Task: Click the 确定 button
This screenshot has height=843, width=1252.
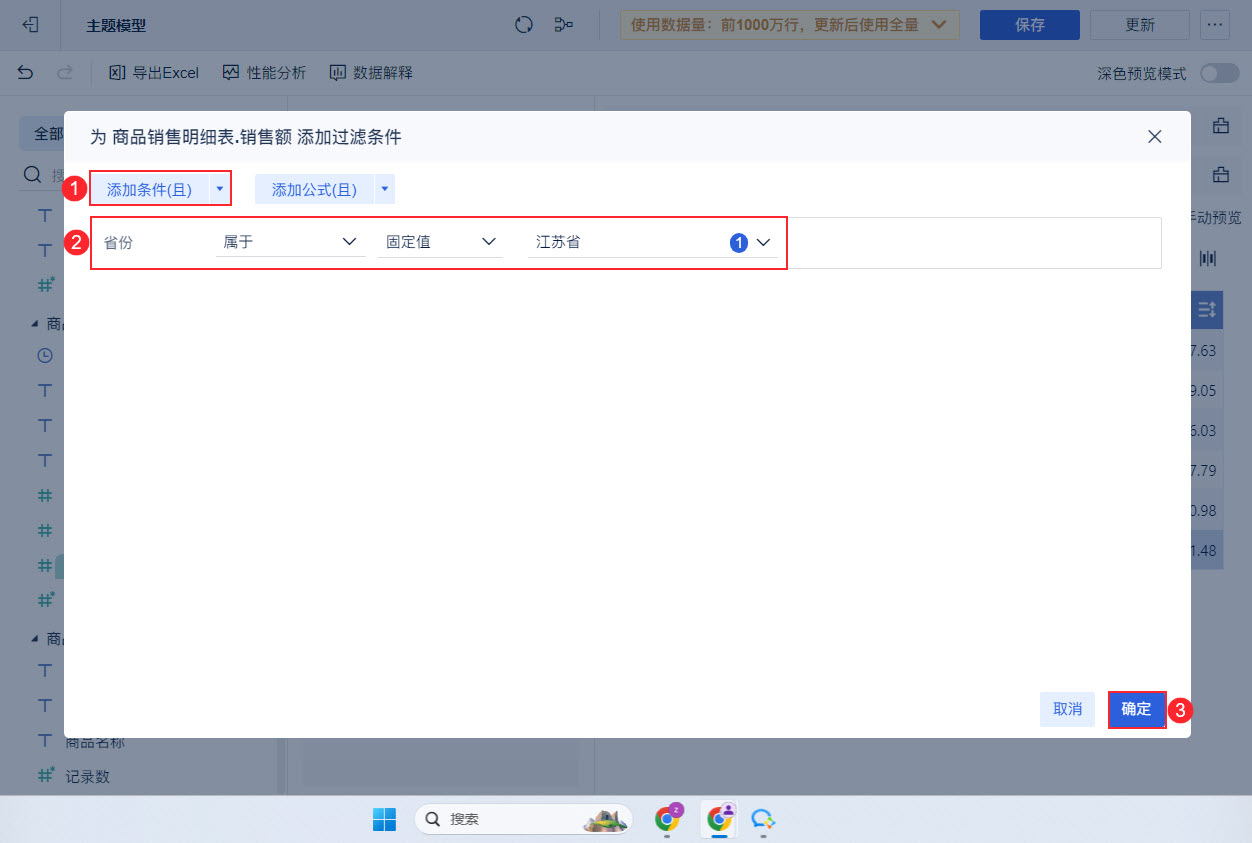Action: point(1136,709)
